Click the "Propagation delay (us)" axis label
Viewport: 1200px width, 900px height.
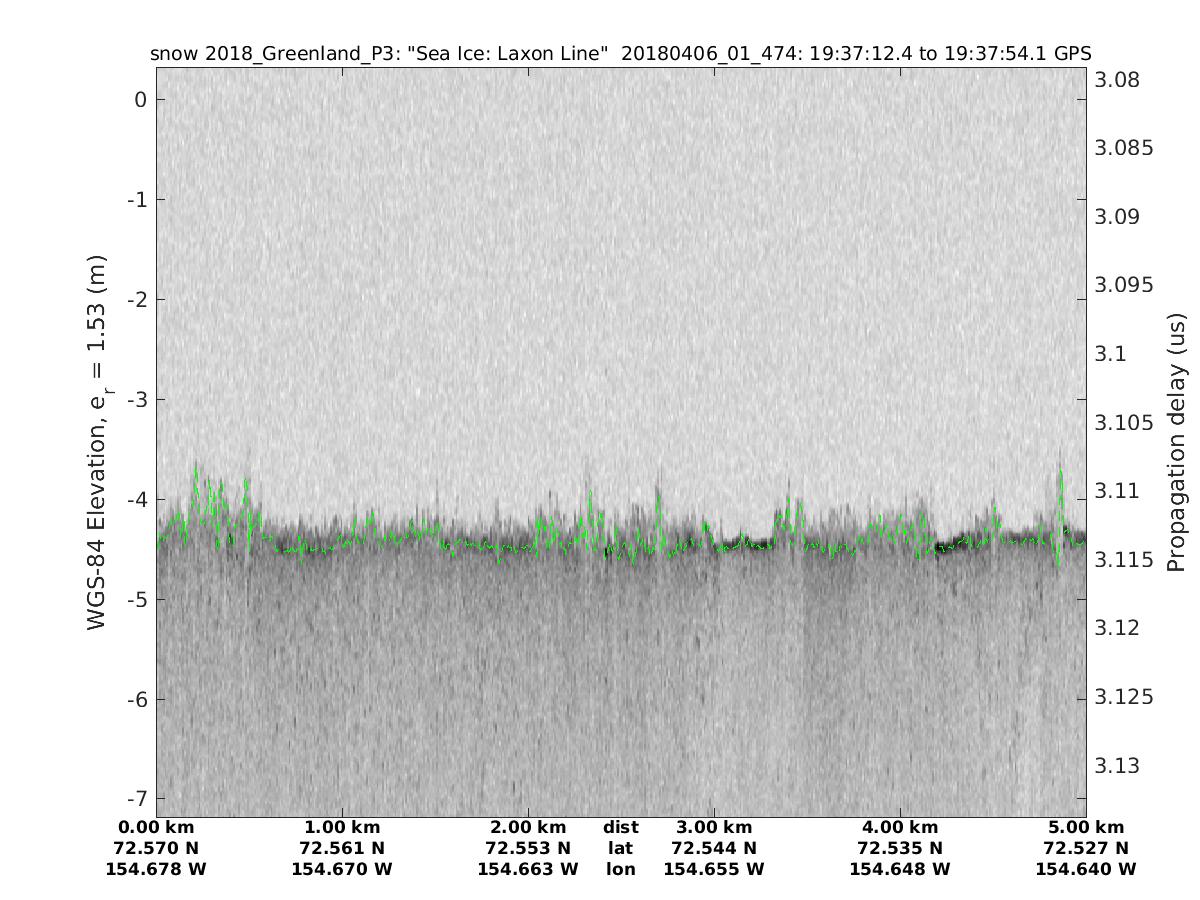click(1175, 442)
